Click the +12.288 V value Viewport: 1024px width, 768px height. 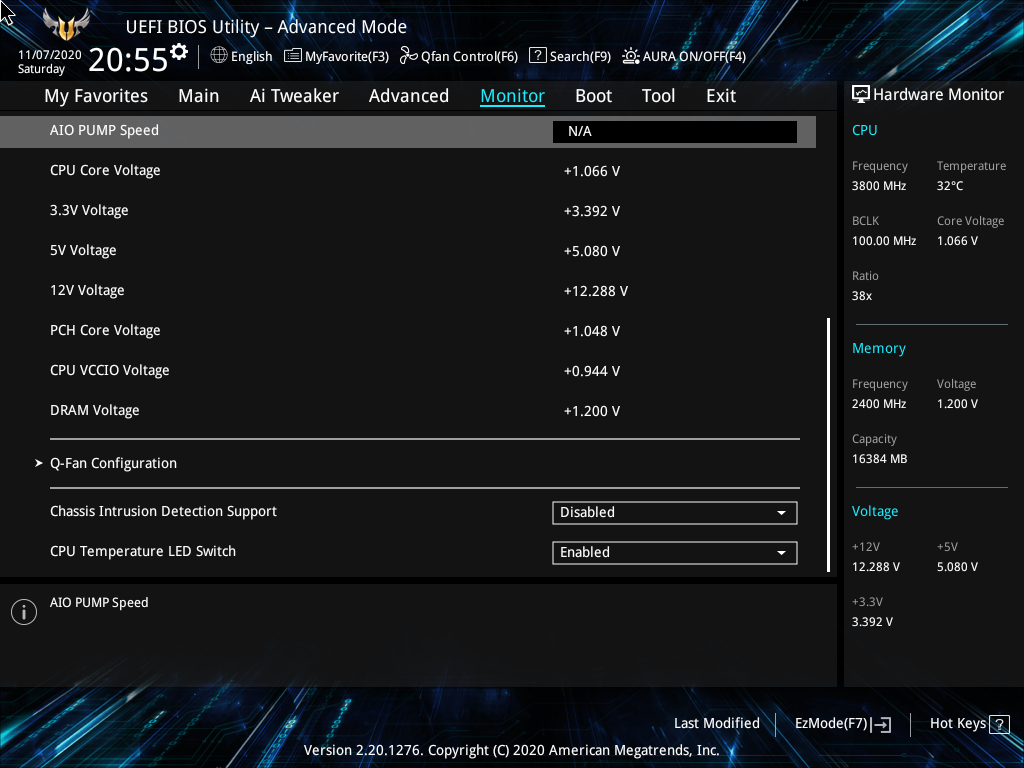point(596,291)
